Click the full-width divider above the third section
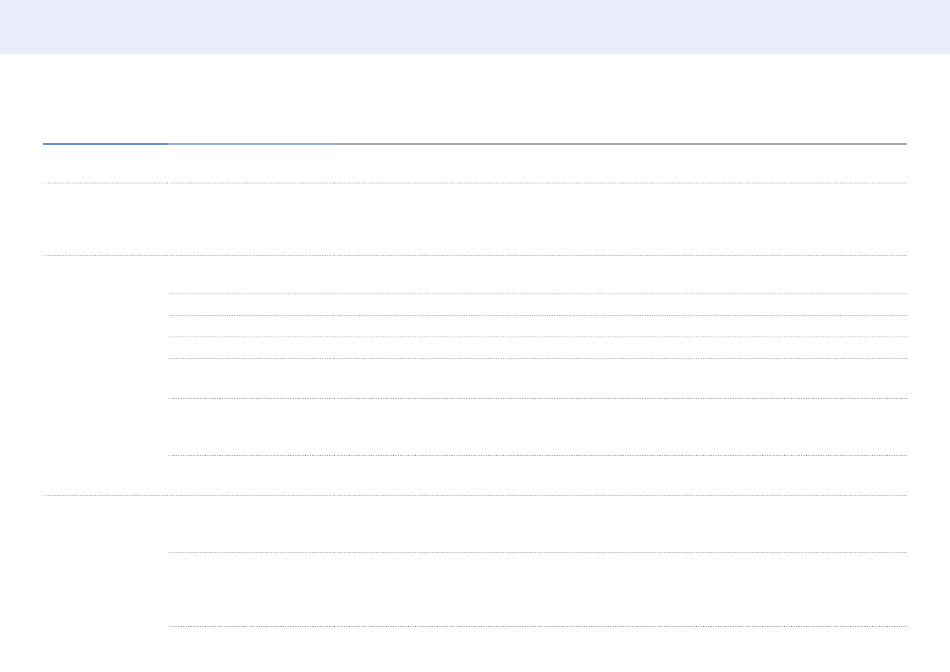Viewport: 950px width, 672px height. coord(475,495)
